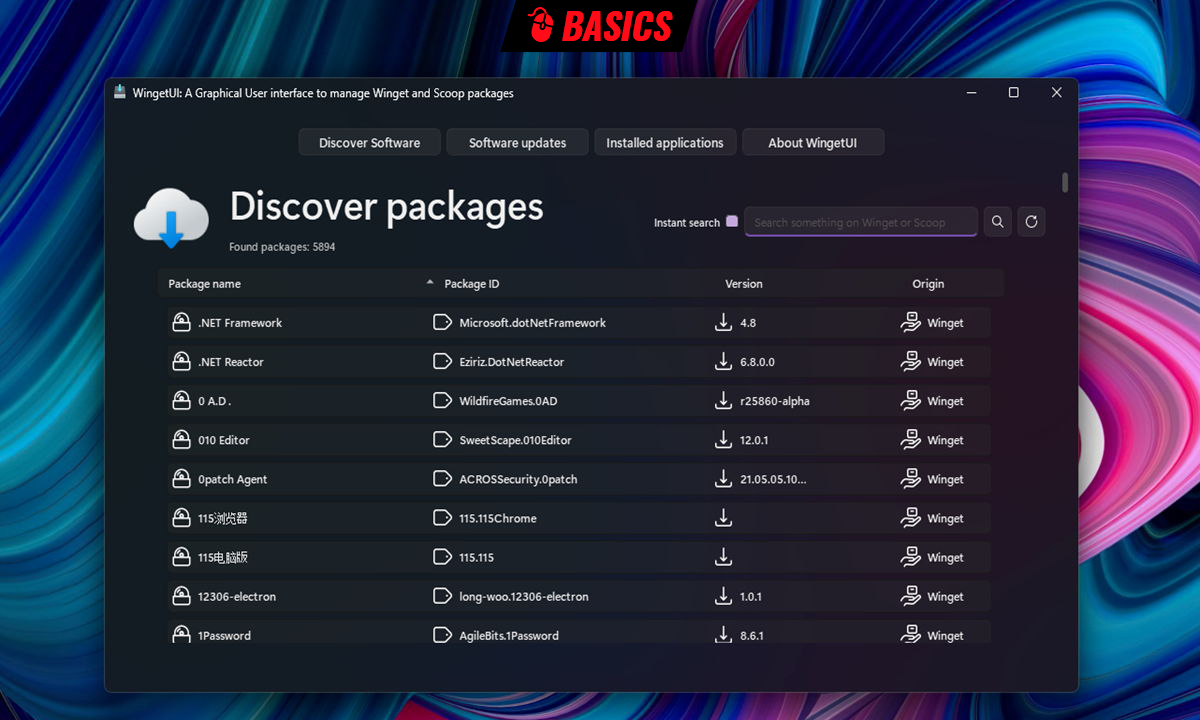Click the package icon beside 1Password
This screenshot has width=1200, height=720.
(181, 635)
